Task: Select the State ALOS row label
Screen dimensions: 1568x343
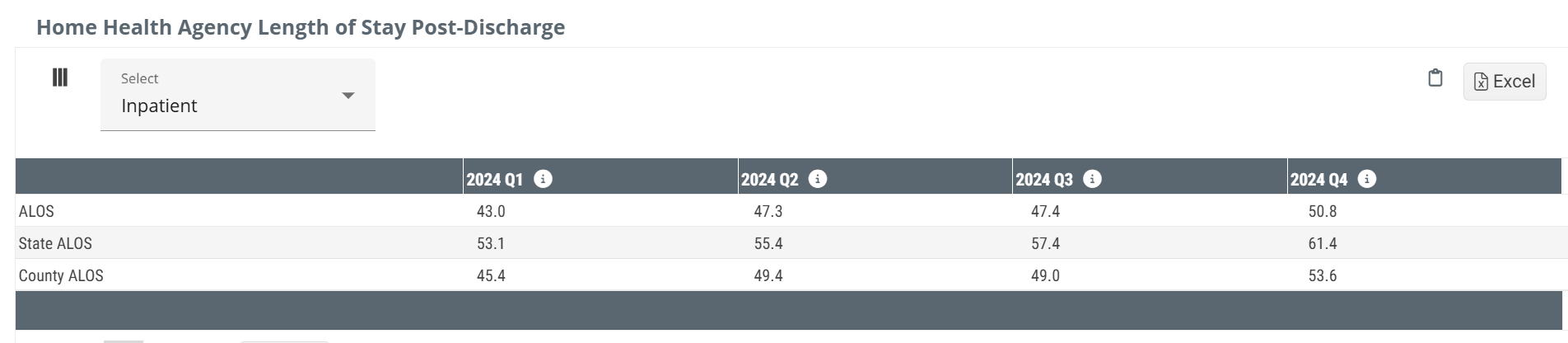Action: 55,244
